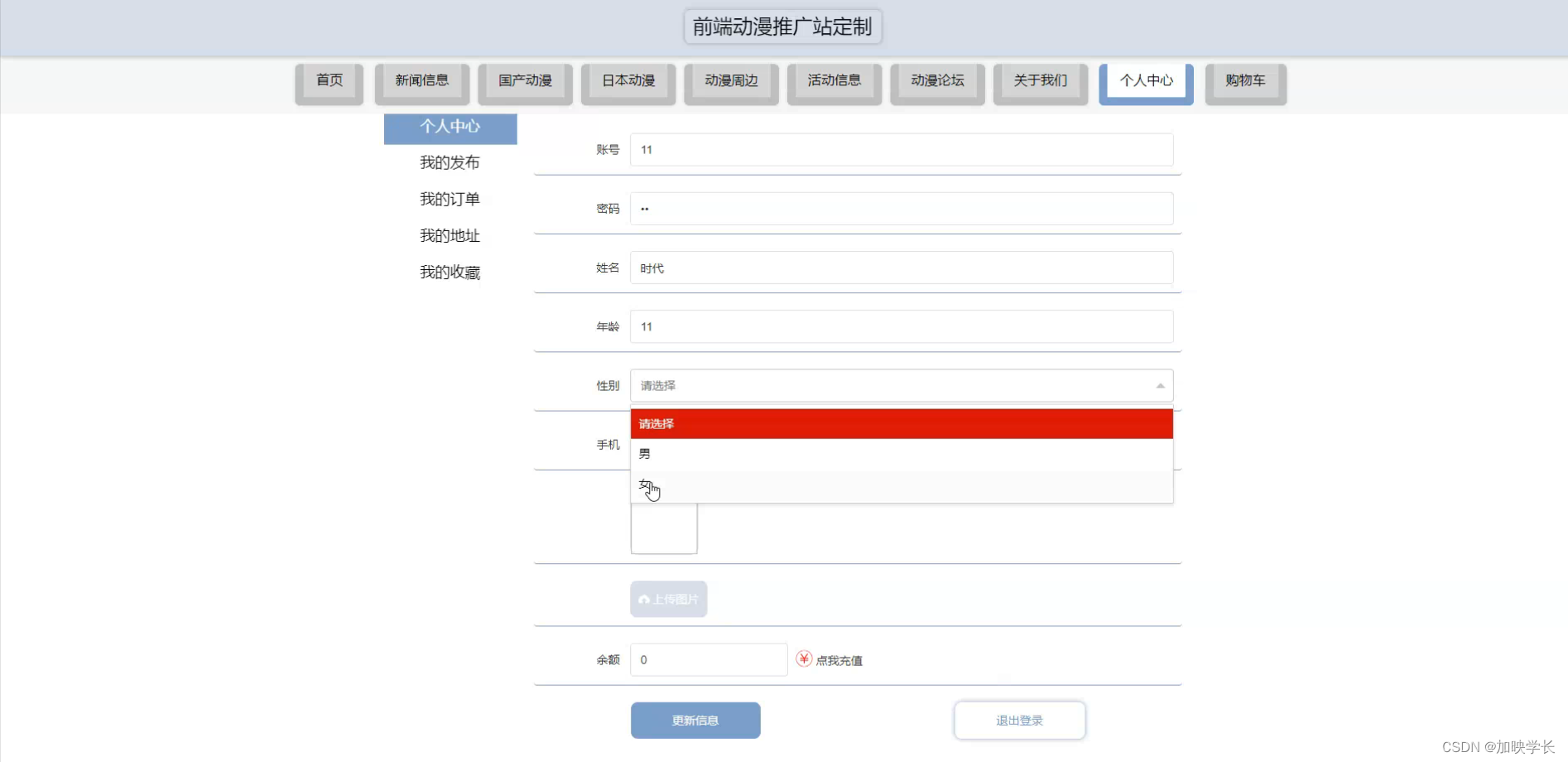
Task: Open 我的订单 from the sidebar
Action: click(x=450, y=199)
